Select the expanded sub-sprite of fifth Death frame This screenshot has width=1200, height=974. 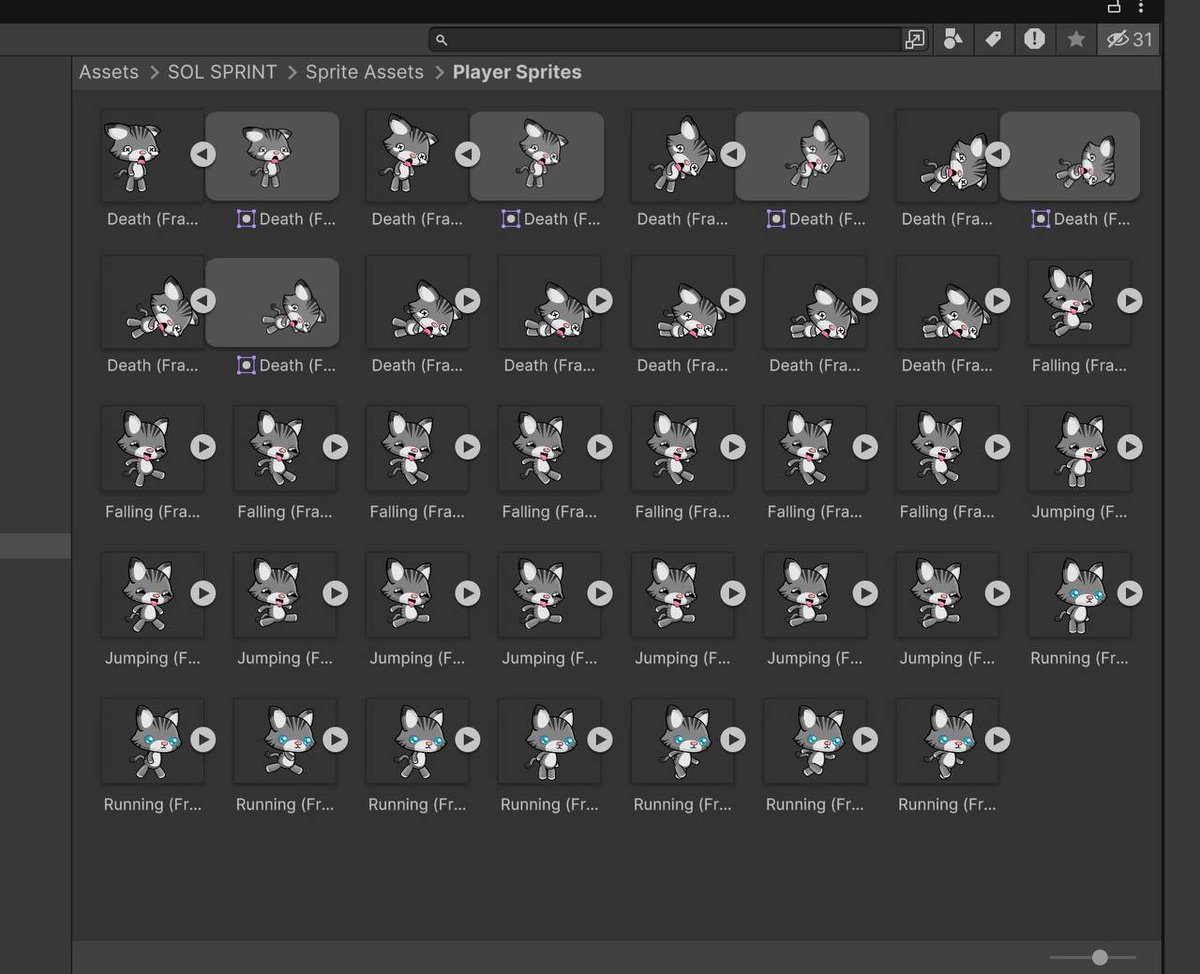272,302
